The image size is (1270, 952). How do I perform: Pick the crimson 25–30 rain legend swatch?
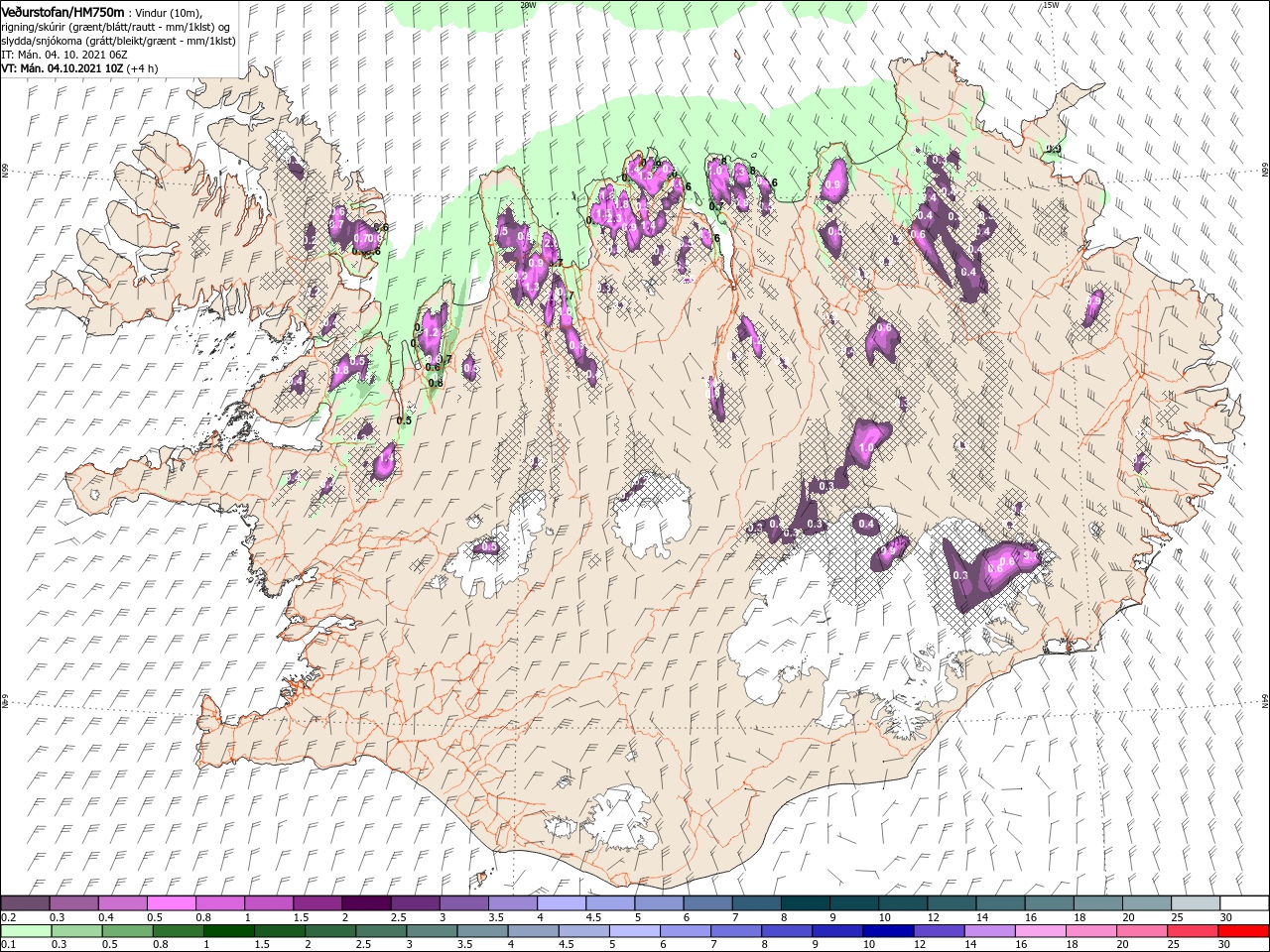(1195, 931)
